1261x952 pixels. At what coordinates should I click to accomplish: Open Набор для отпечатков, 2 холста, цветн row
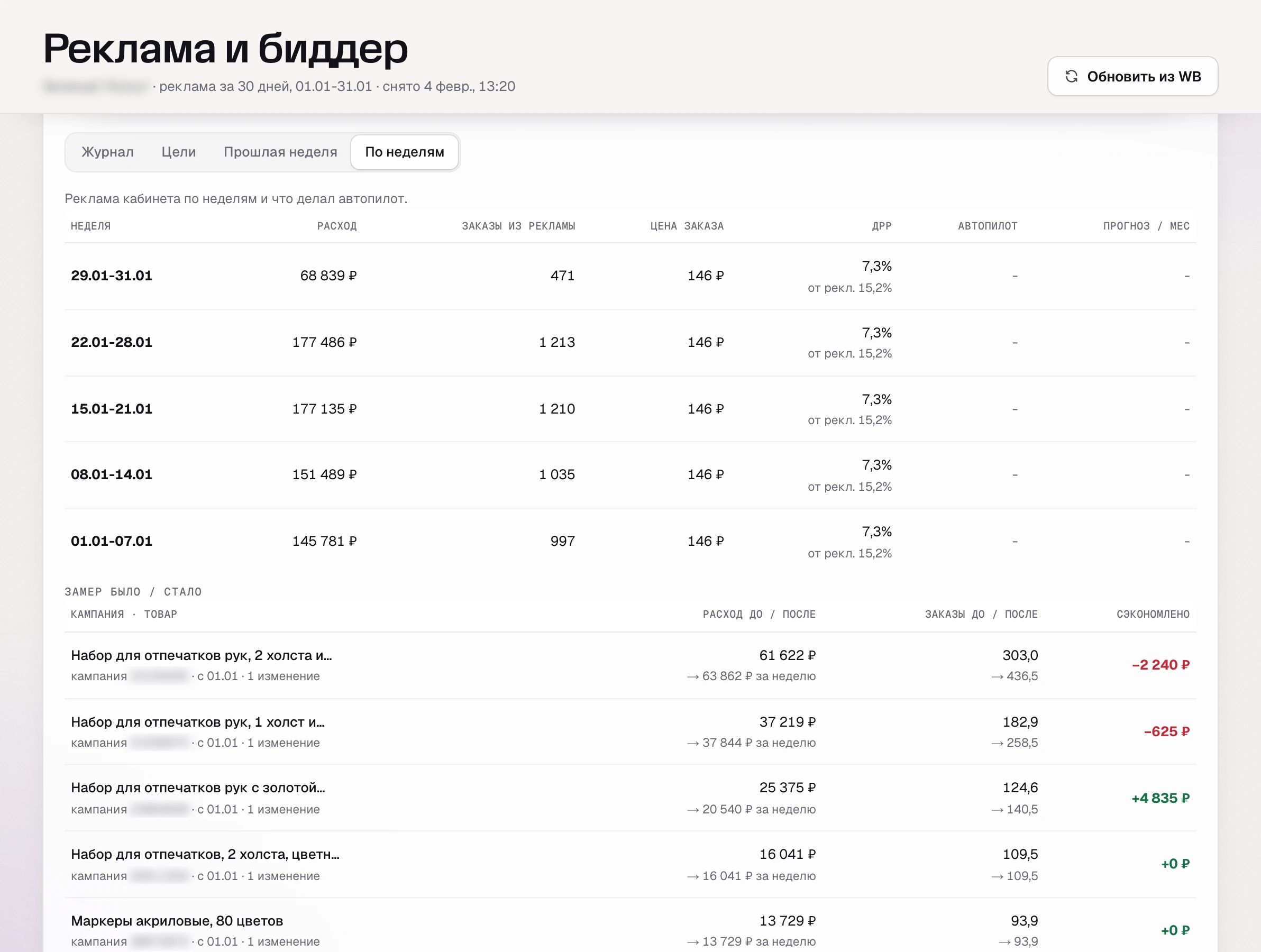[630, 865]
